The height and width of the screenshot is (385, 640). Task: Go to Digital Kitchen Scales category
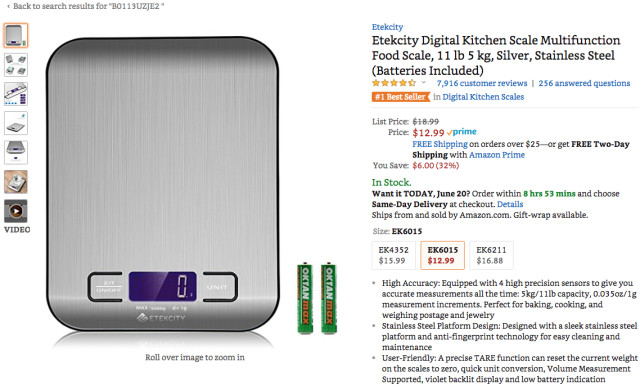pos(483,97)
